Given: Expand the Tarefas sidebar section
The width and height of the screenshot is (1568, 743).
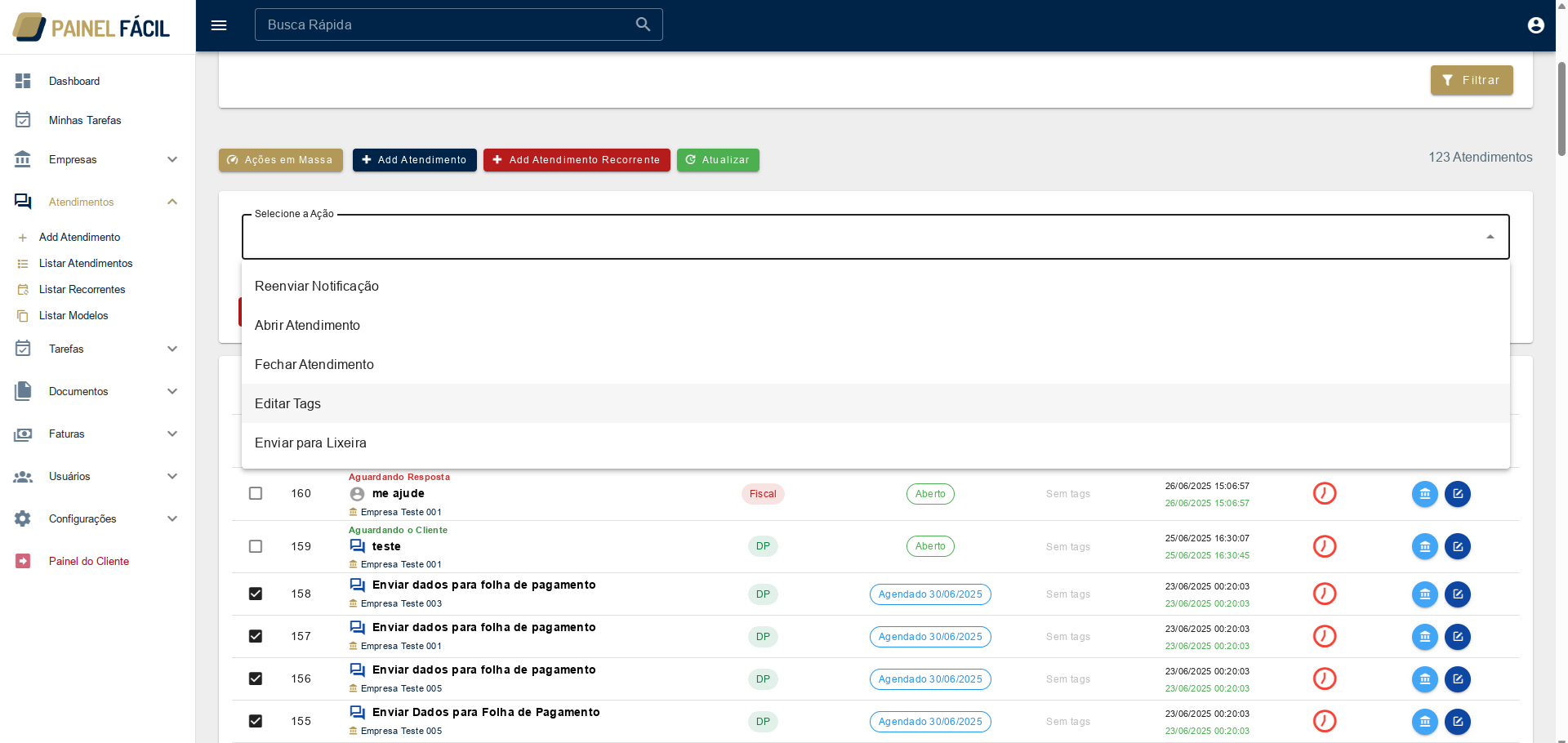Looking at the screenshot, I should [x=172, y=349].
